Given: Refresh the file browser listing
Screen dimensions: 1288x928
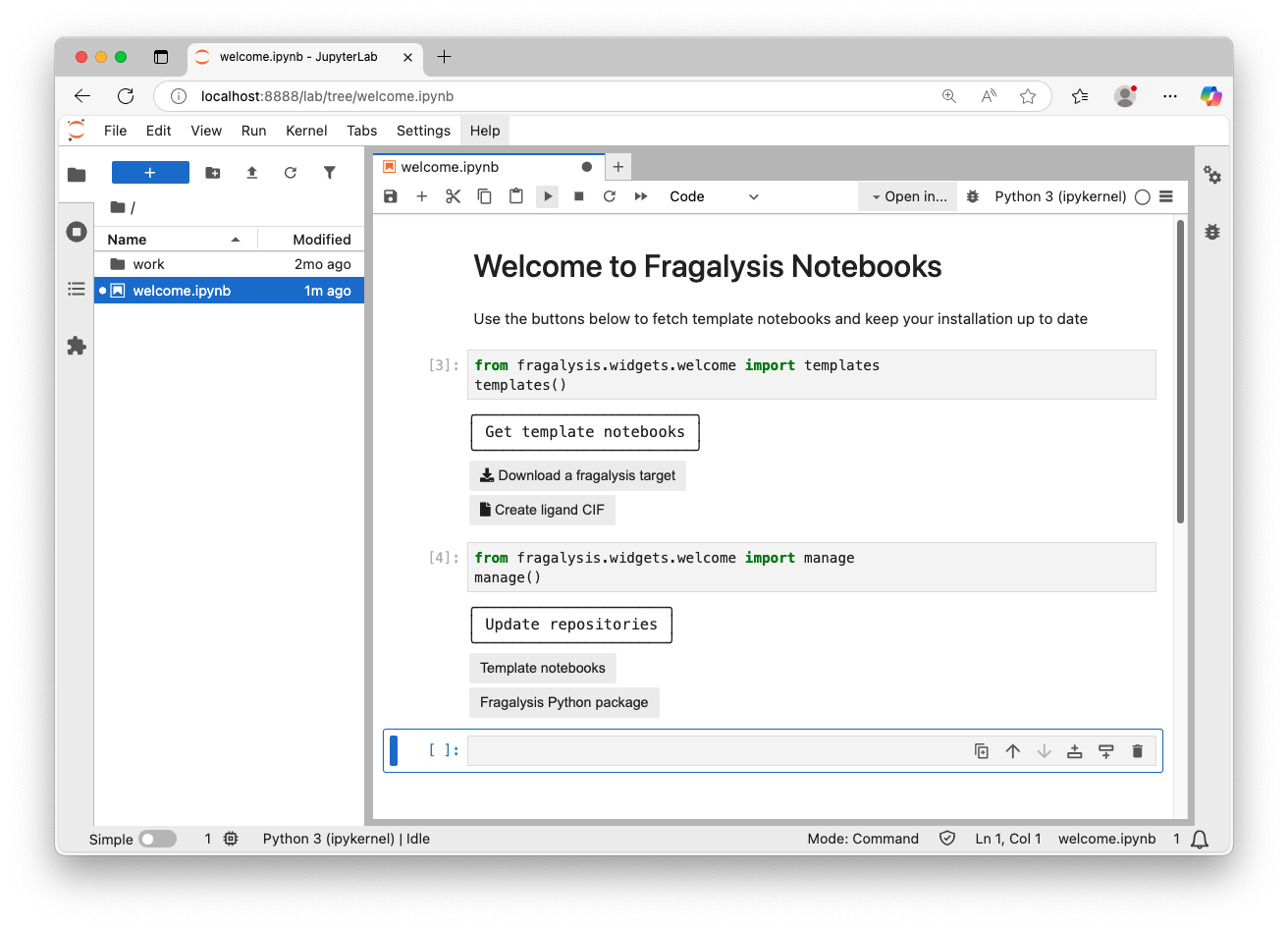Looking at the screenshot, I should point(291,173).
